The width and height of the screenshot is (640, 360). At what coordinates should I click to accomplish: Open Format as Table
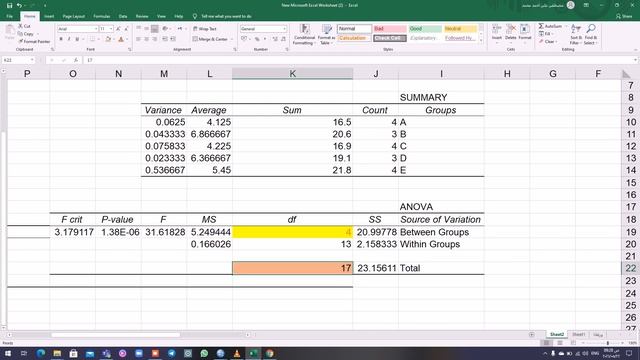coord(327,34)
